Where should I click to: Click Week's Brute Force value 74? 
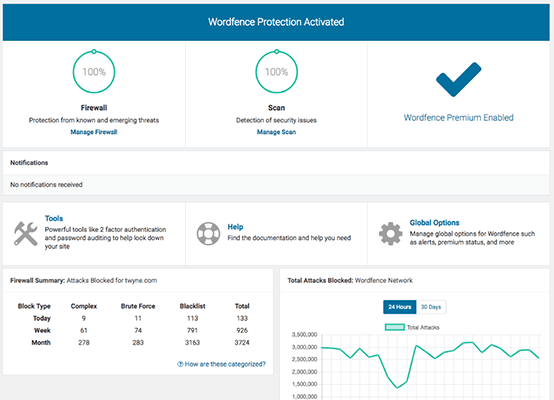tap(138, 330)
